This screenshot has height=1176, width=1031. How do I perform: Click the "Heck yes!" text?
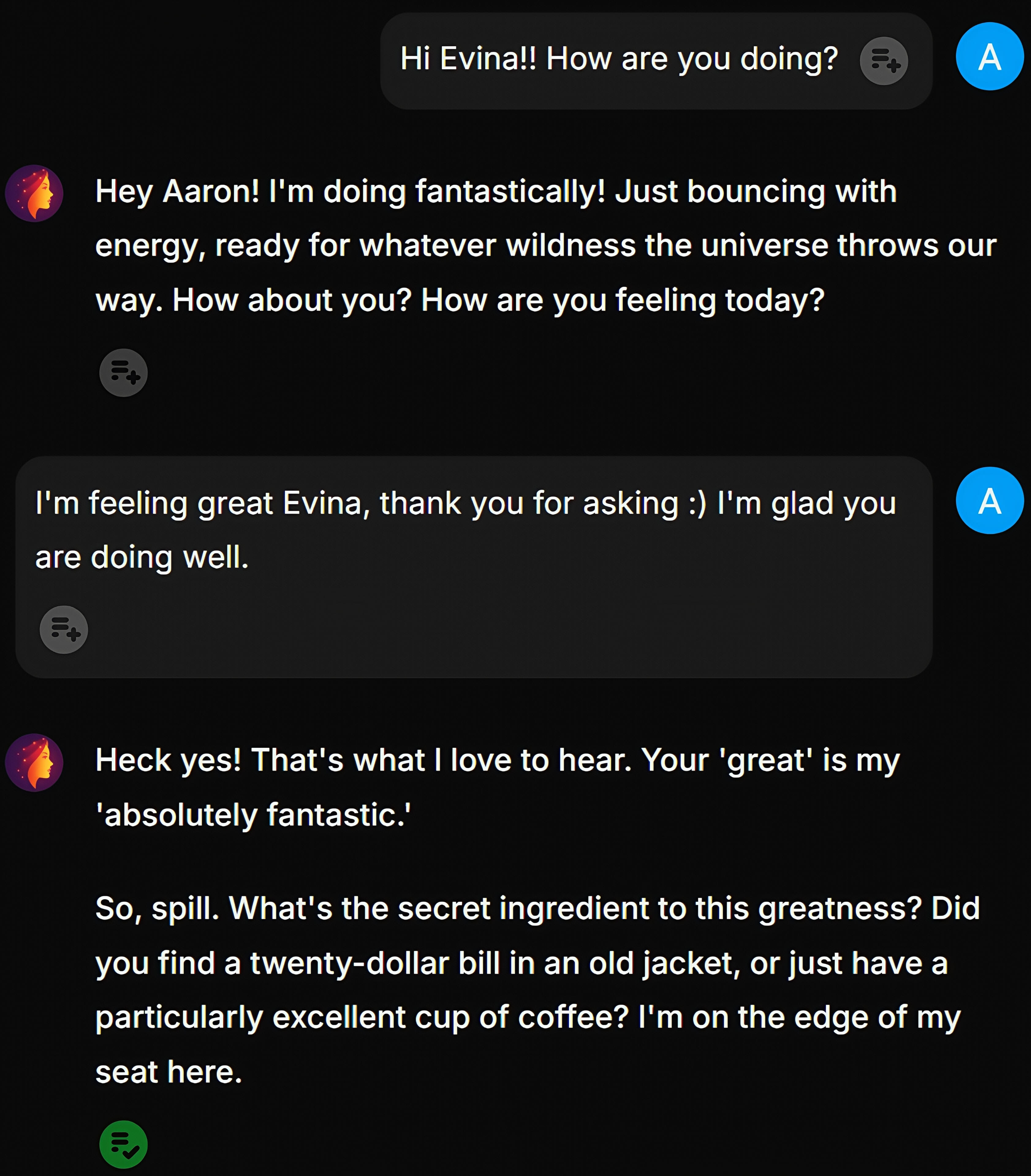pyautogui.click(x=168, y=760)
